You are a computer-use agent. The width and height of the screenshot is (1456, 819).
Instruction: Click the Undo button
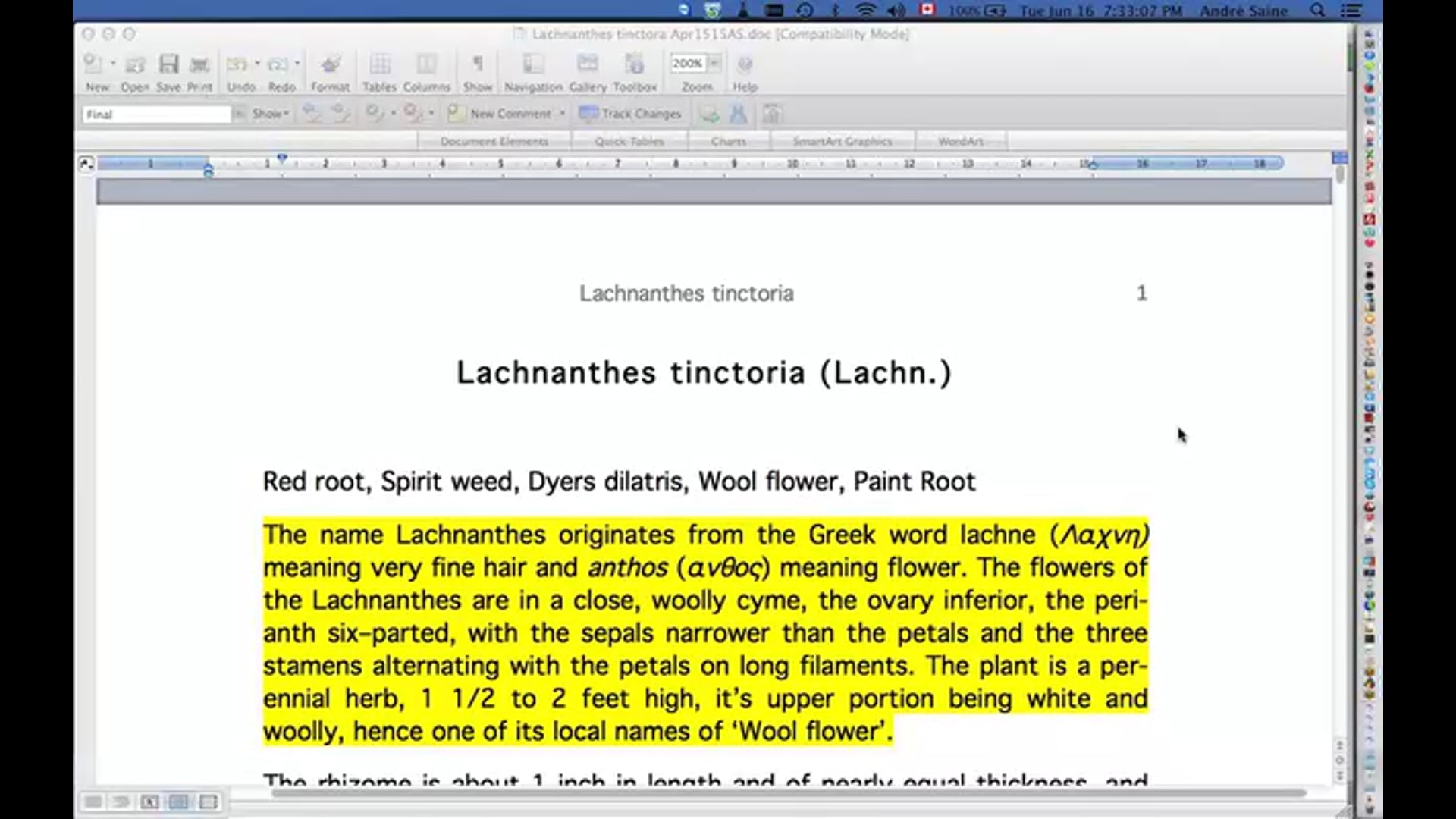pyautogui.click(x=237, y=65)
